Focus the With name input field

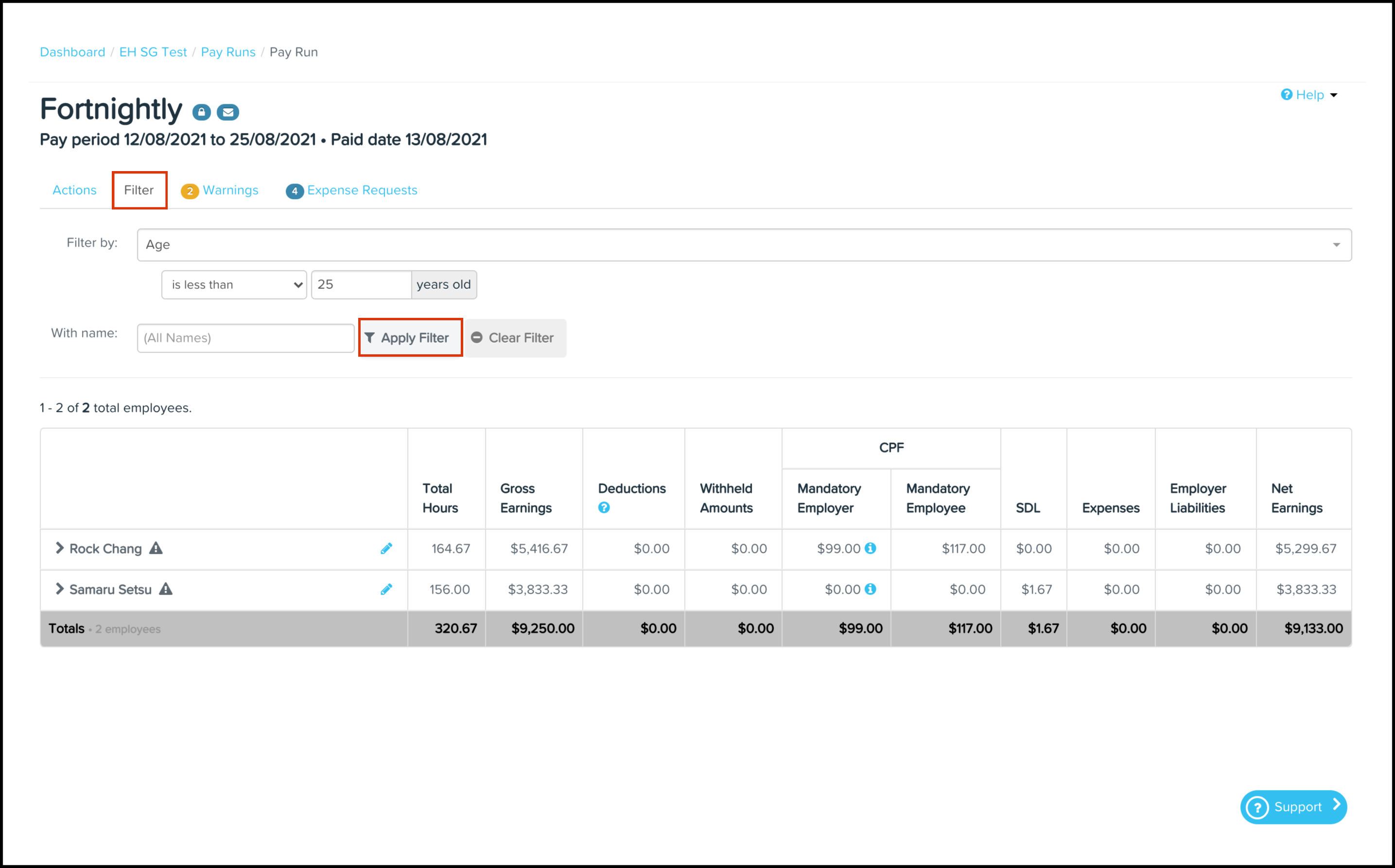(245, 338)
